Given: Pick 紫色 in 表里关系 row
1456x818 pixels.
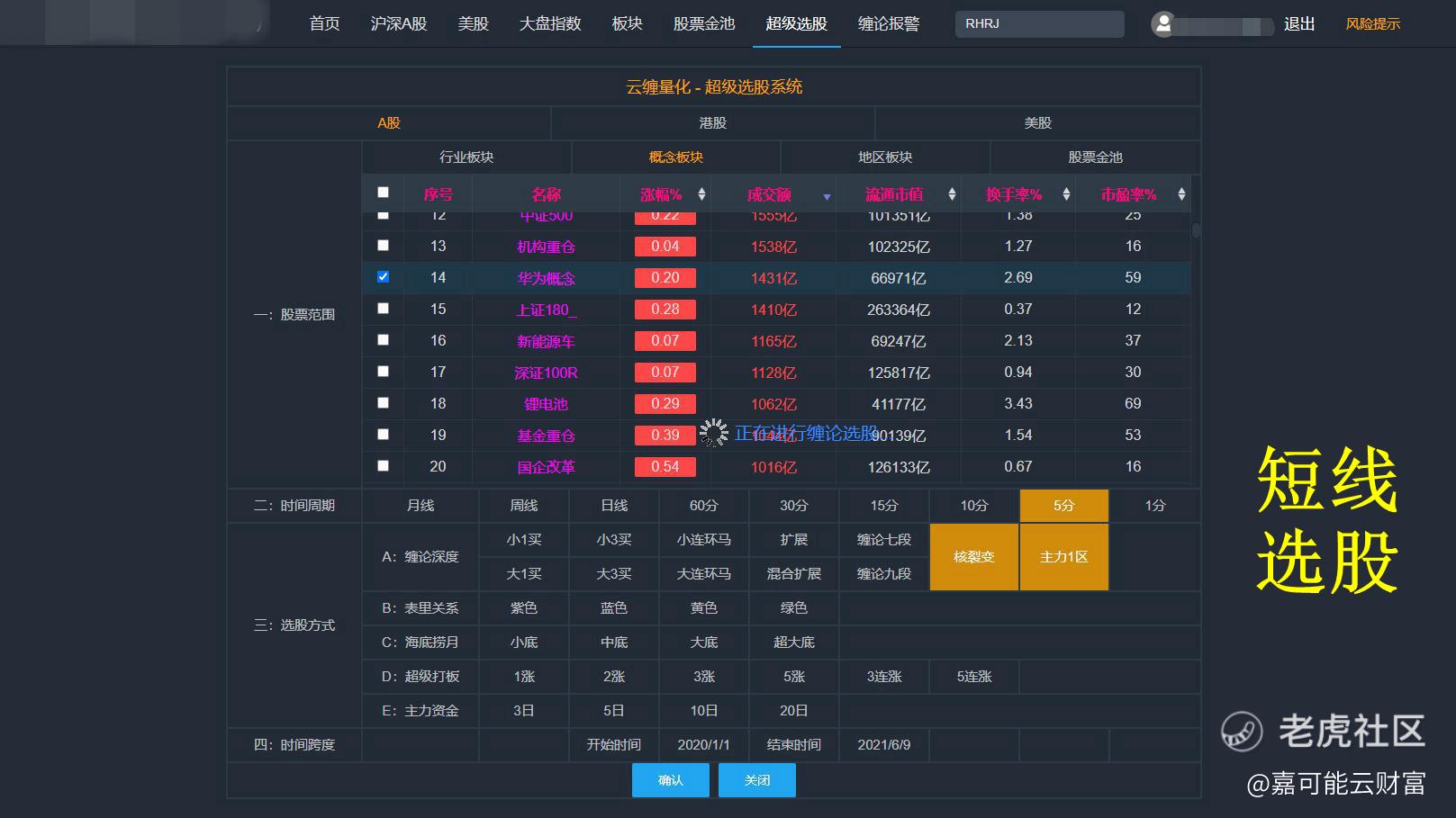Looking at the screenshot, I should pyautogui.click(x=524, y=608).
